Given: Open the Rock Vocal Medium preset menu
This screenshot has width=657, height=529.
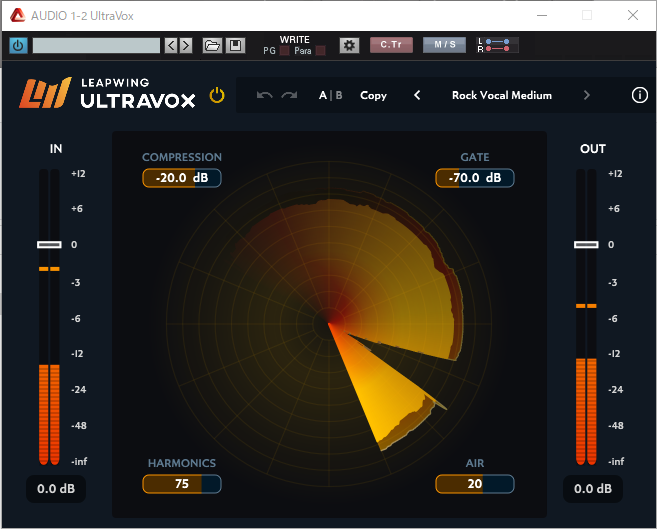Looking at the screenshot, I should pos(502,95).
